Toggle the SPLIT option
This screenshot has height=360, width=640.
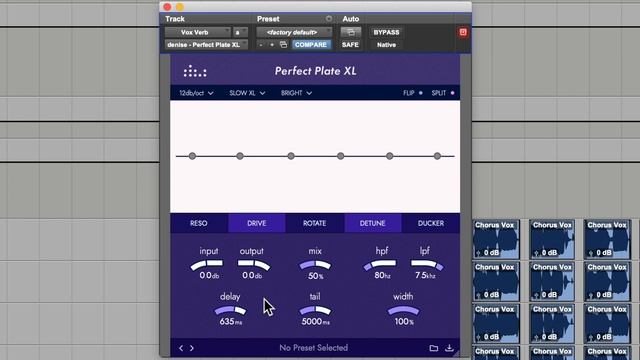click(443, 93)
